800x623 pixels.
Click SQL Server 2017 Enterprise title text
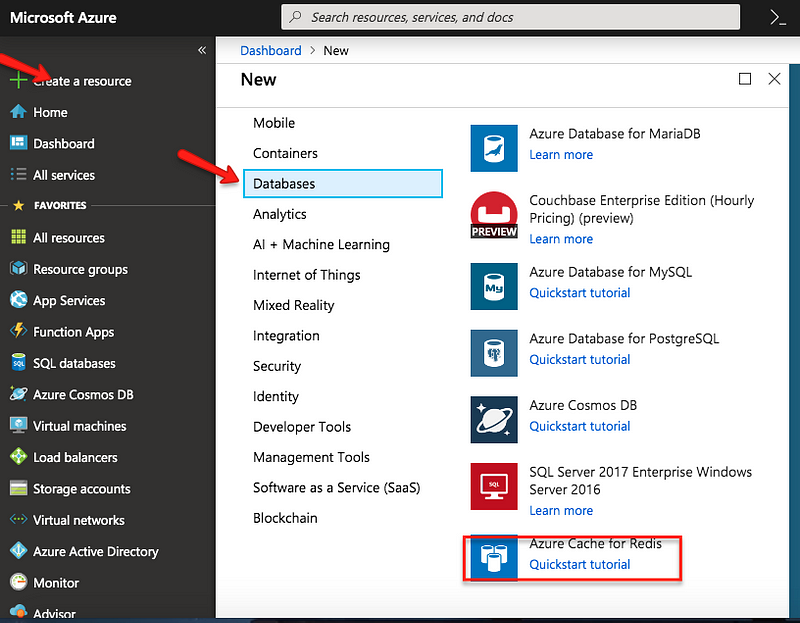640,481
